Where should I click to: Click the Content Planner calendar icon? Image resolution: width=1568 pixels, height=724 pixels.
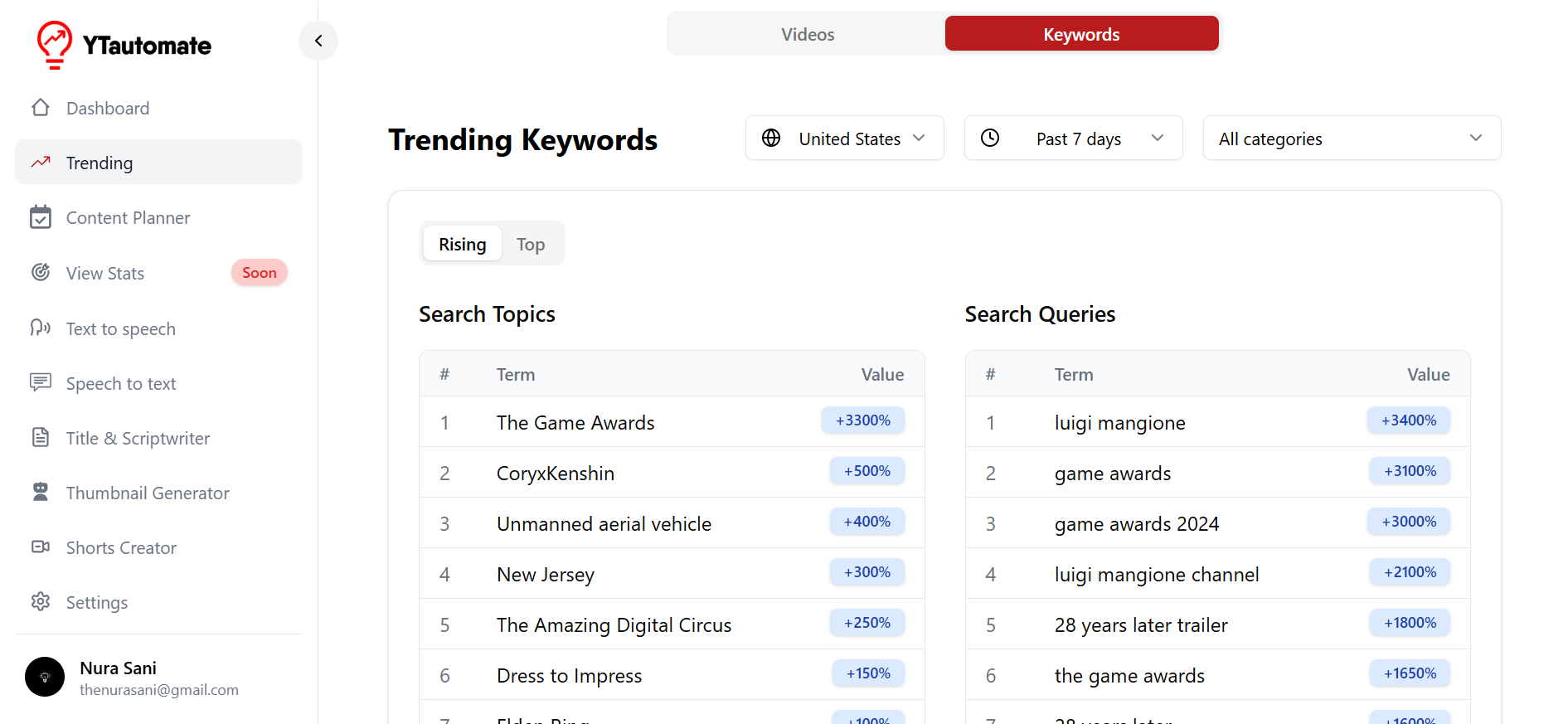[x=41, y=217]
